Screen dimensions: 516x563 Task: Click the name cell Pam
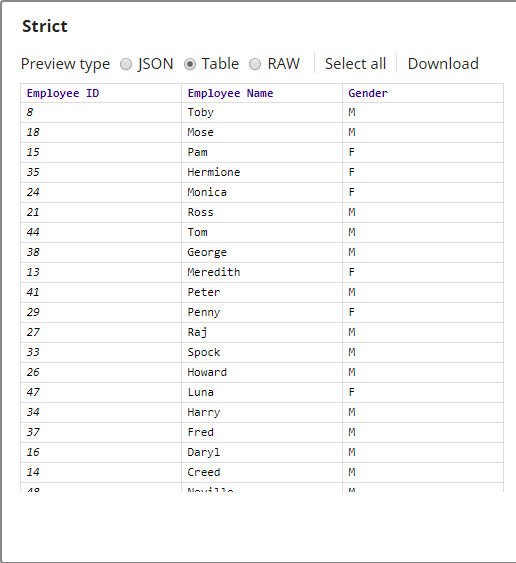(262, 153)
